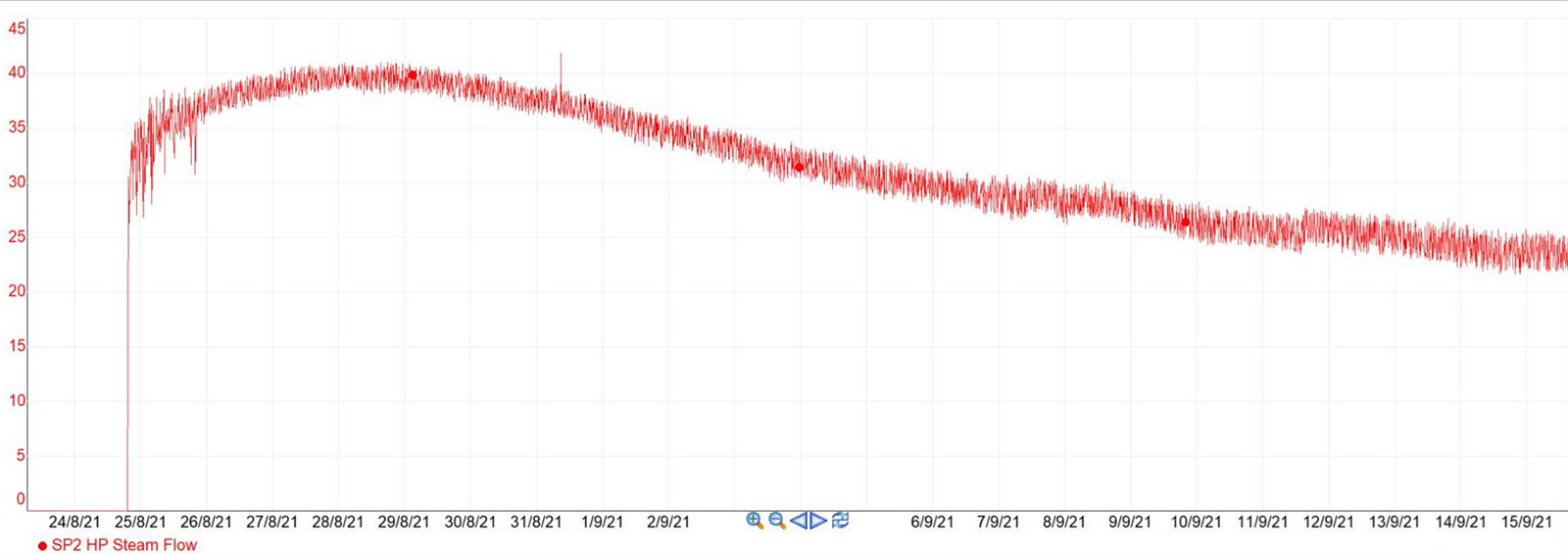
Task: Click the tall spike peak near 31/8/21
Action: [x=561, y=56]
